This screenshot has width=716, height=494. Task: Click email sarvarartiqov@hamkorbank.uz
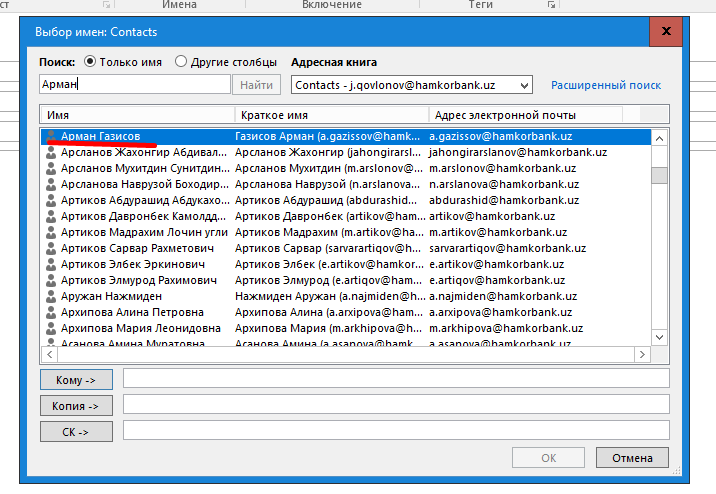tap(507, 248)
